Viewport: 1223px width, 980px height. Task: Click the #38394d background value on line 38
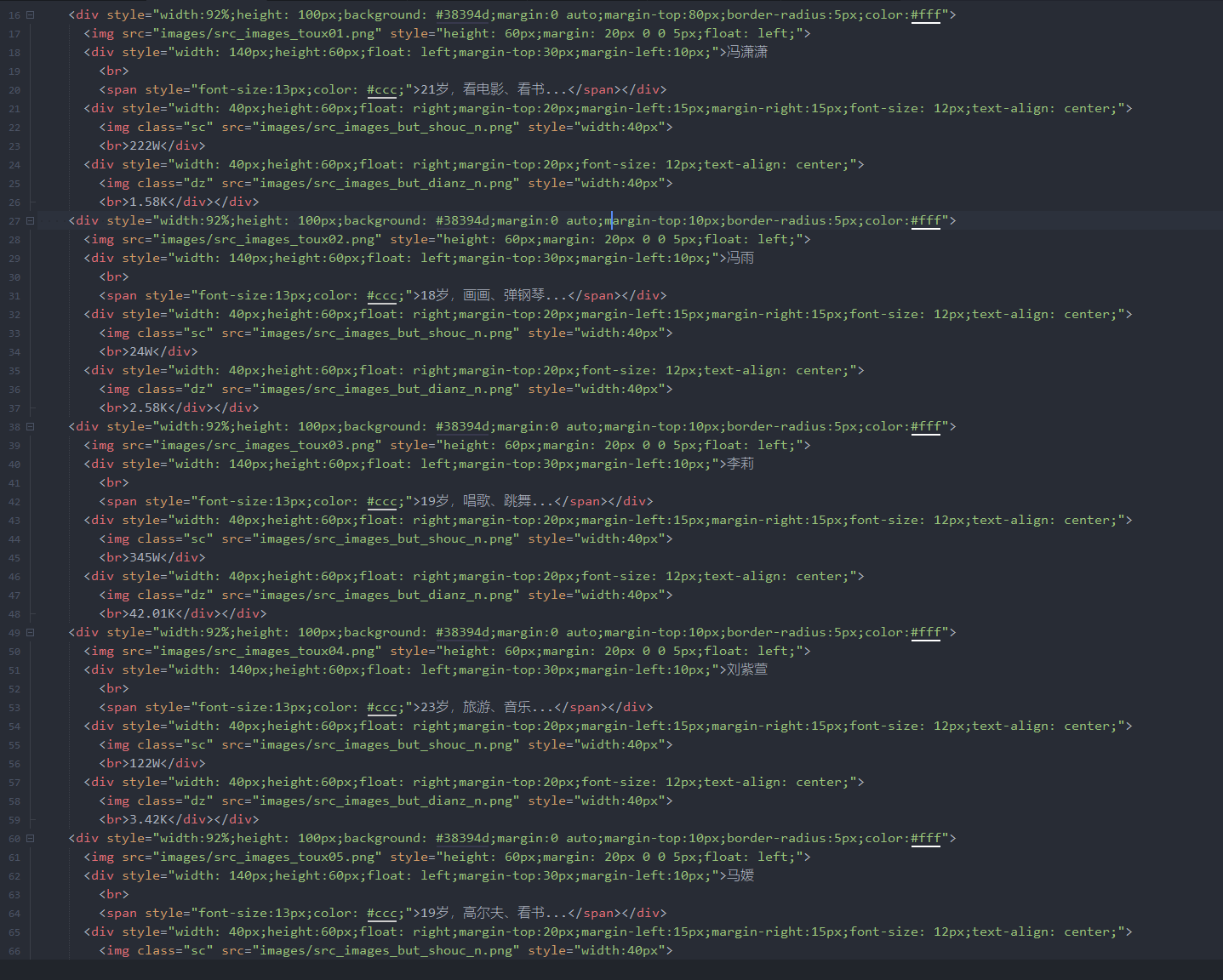pos(462,426)
